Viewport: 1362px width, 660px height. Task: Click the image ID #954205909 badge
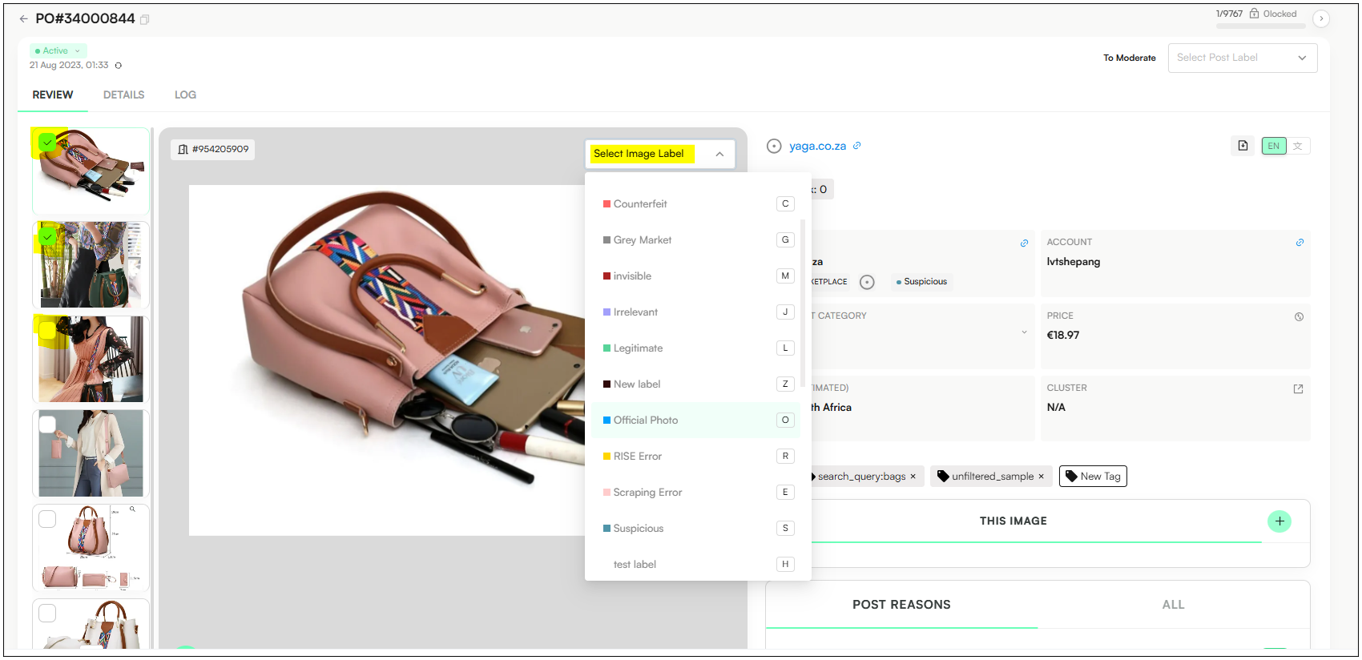click(x=212, y=150)
